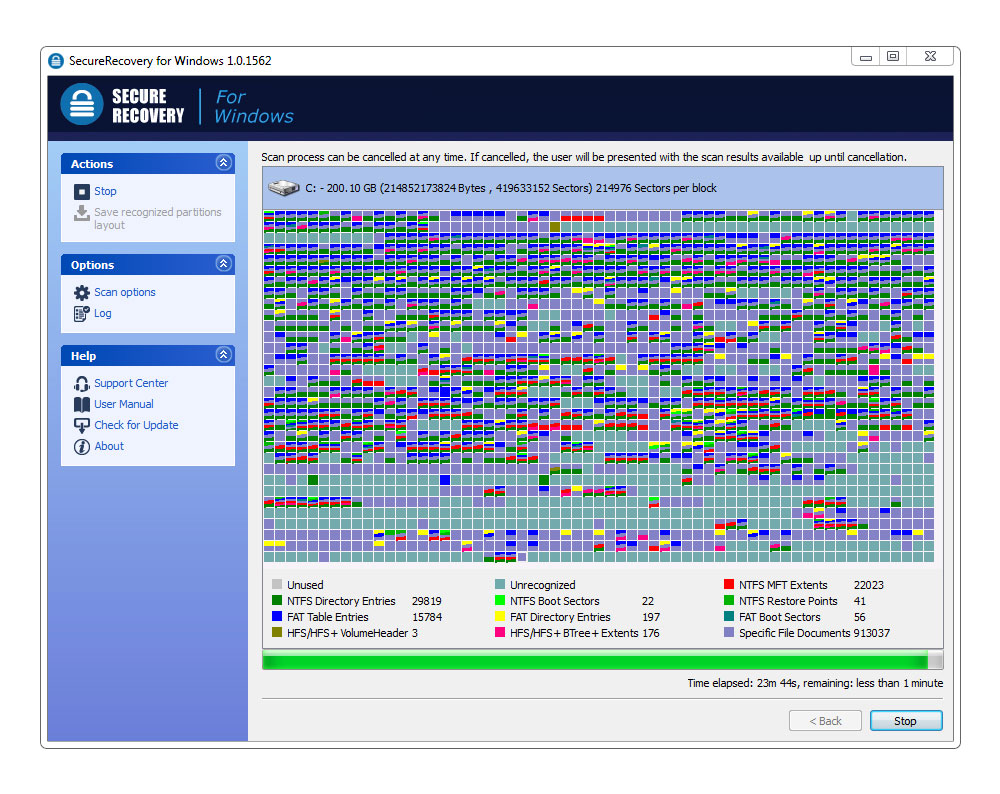
Task: Click the Check for Update icon
Action: point(82,425)
